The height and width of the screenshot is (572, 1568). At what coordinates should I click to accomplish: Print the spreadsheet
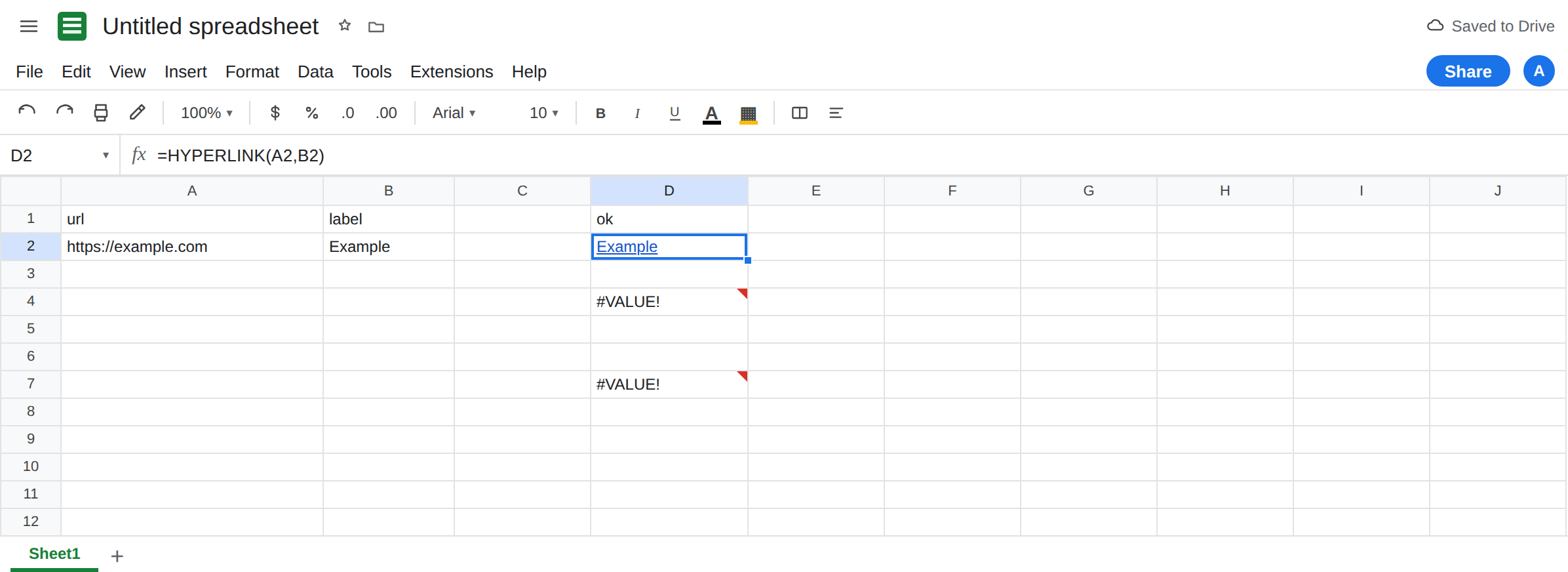(x=101, y=113)
